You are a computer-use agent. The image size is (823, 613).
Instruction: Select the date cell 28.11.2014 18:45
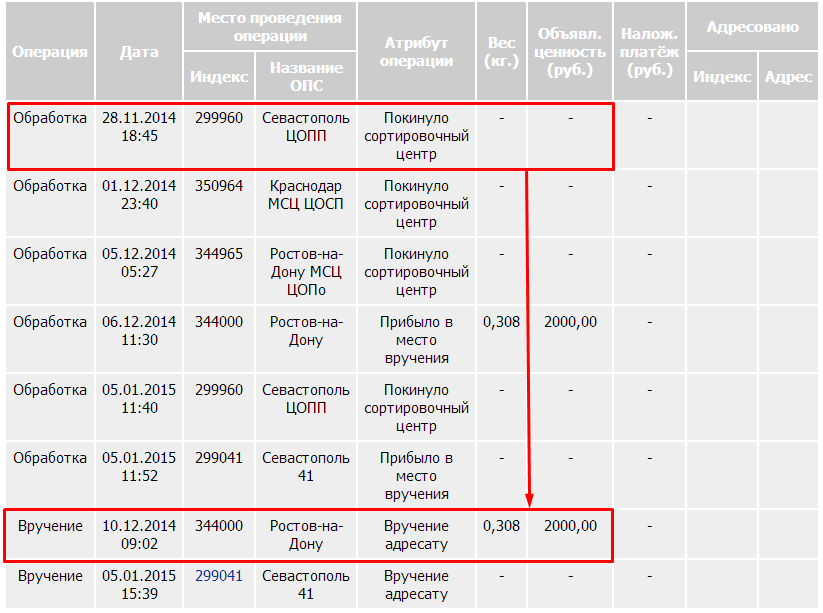(x=139, y=127)
